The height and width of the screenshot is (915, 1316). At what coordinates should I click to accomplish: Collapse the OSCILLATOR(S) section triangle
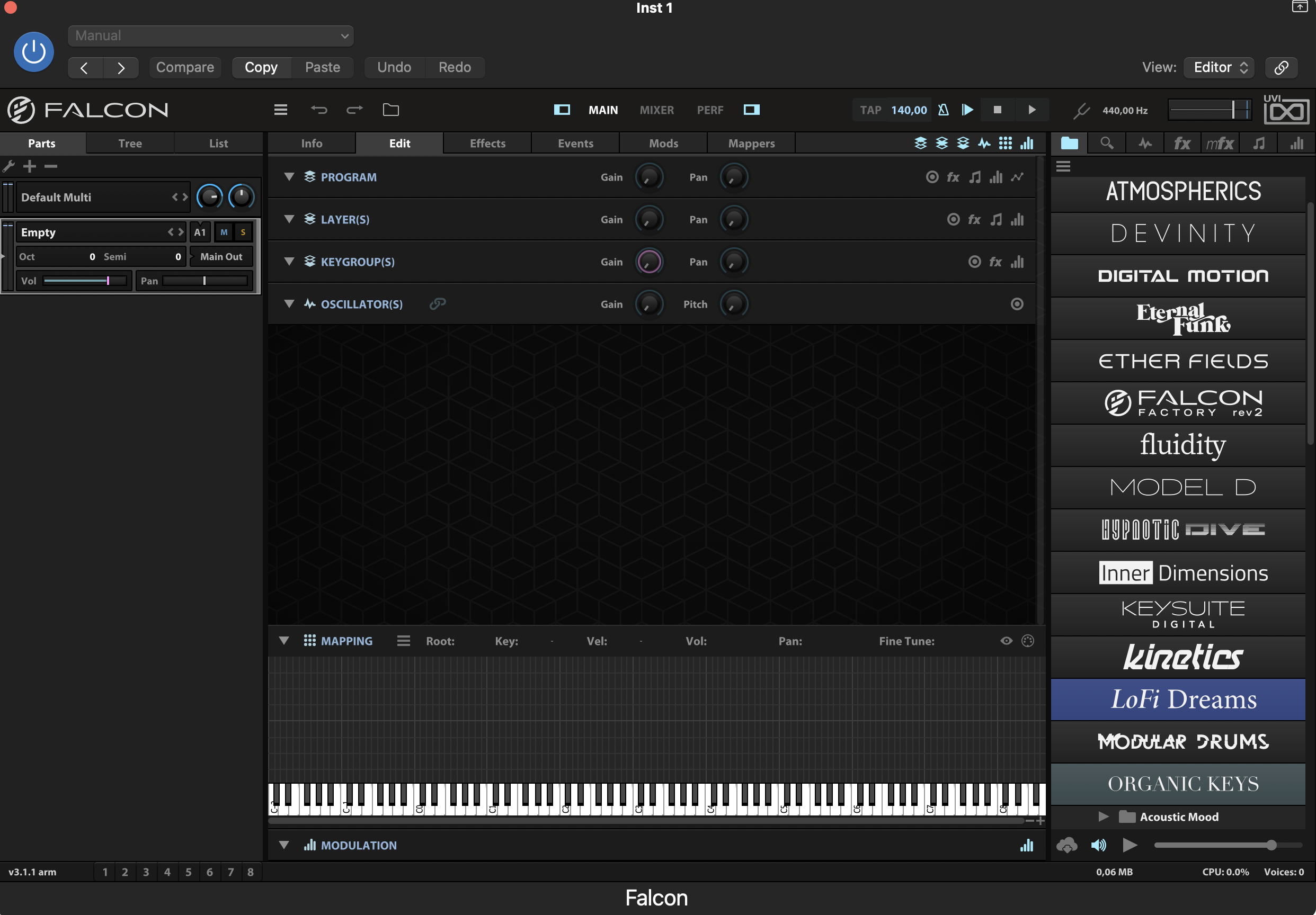tap(289, 303)
